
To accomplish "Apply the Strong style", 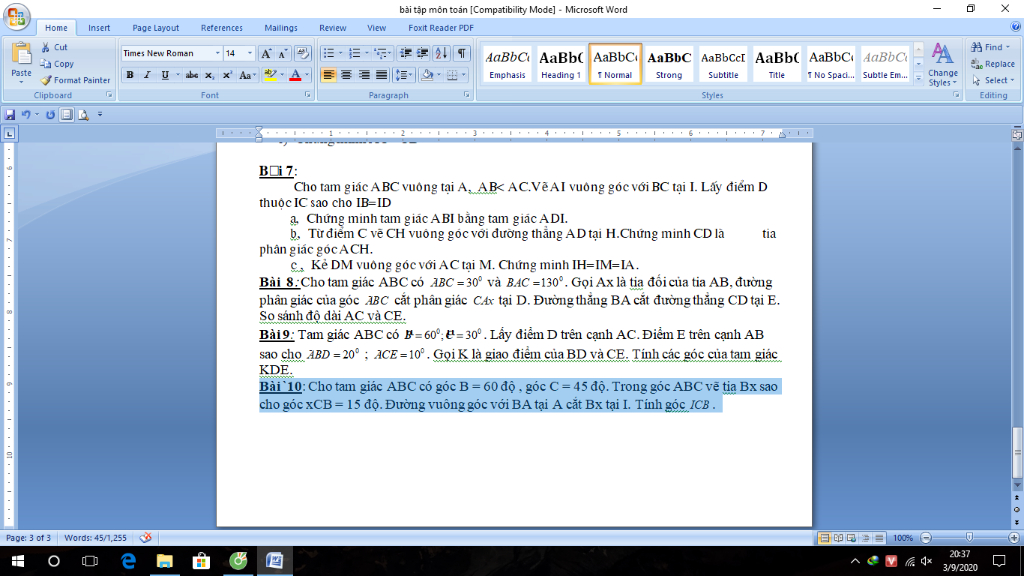I will [x=669, y=64].
